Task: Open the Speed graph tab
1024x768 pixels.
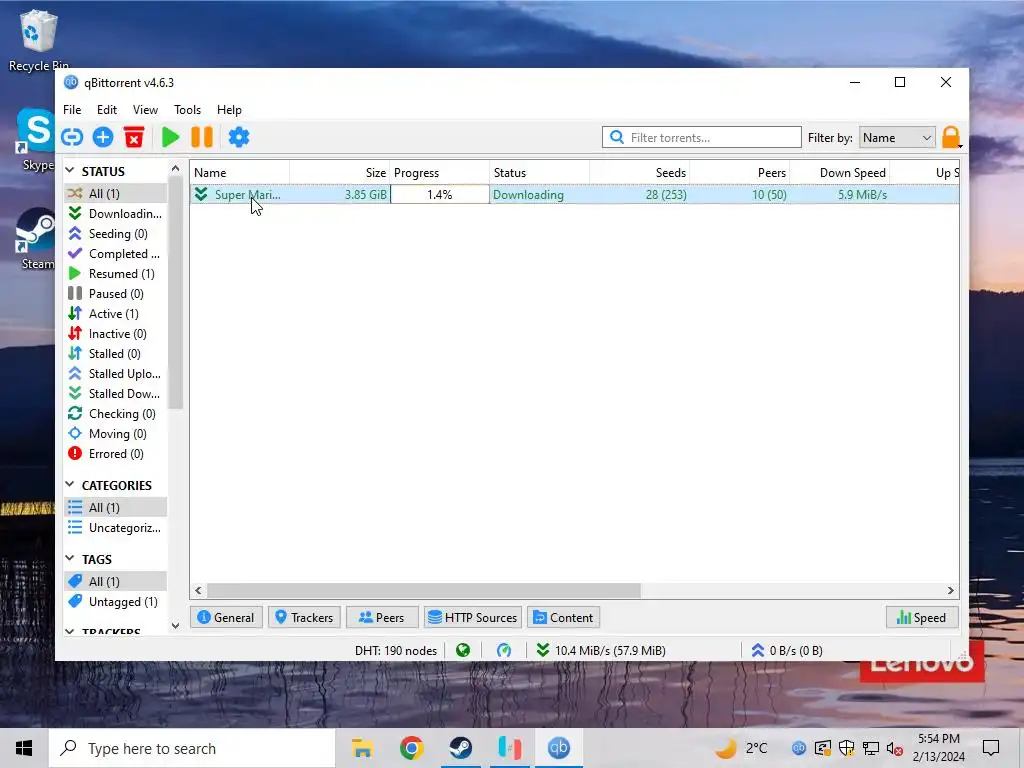Action: (922, 618)
